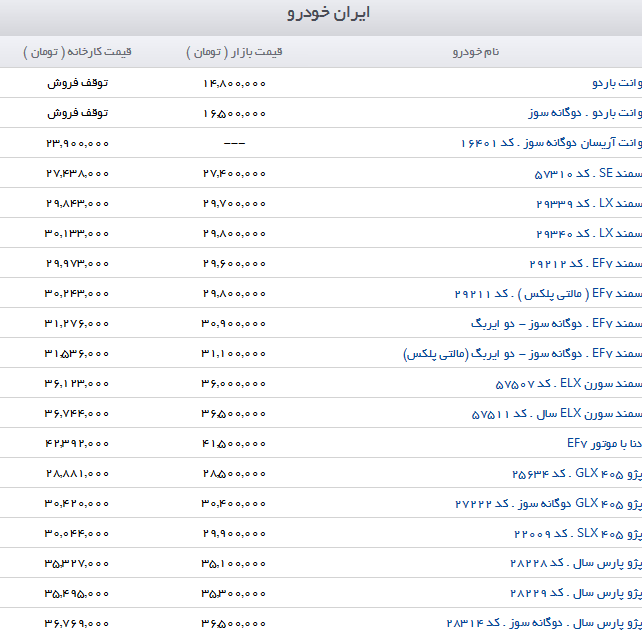642x631 pixels.
Task: Click the ایران خودرو table title
Action: pyautogui.click(x=328, y=13)
